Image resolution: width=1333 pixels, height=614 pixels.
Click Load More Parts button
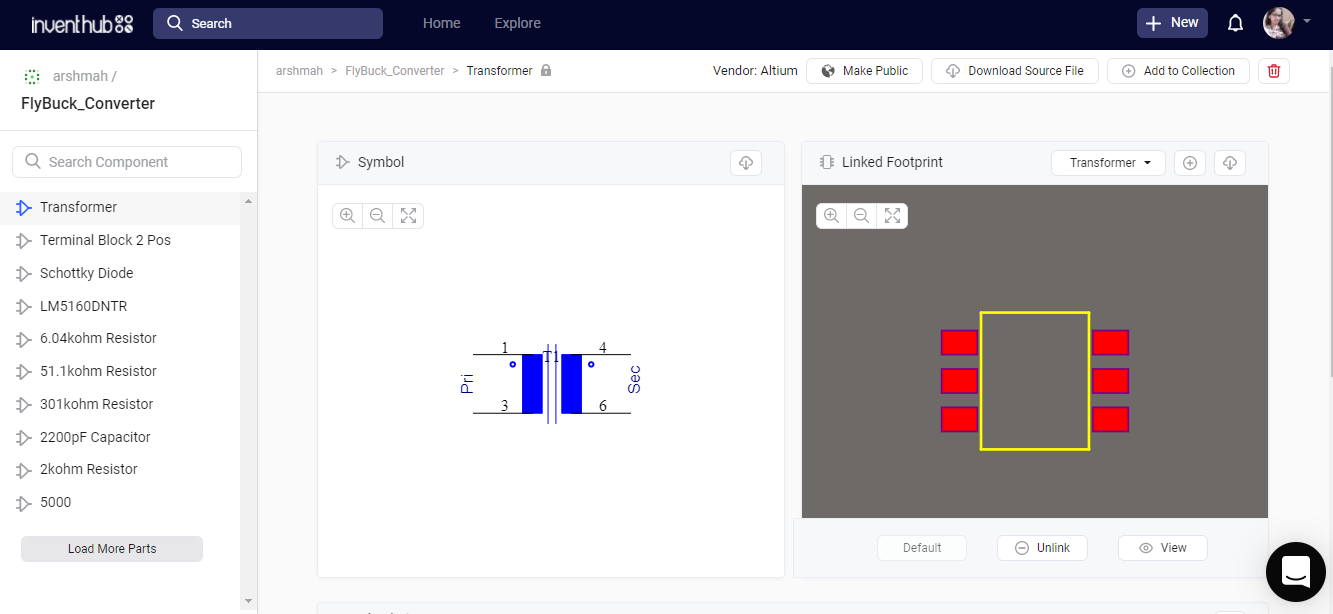[x=112, y=549]
